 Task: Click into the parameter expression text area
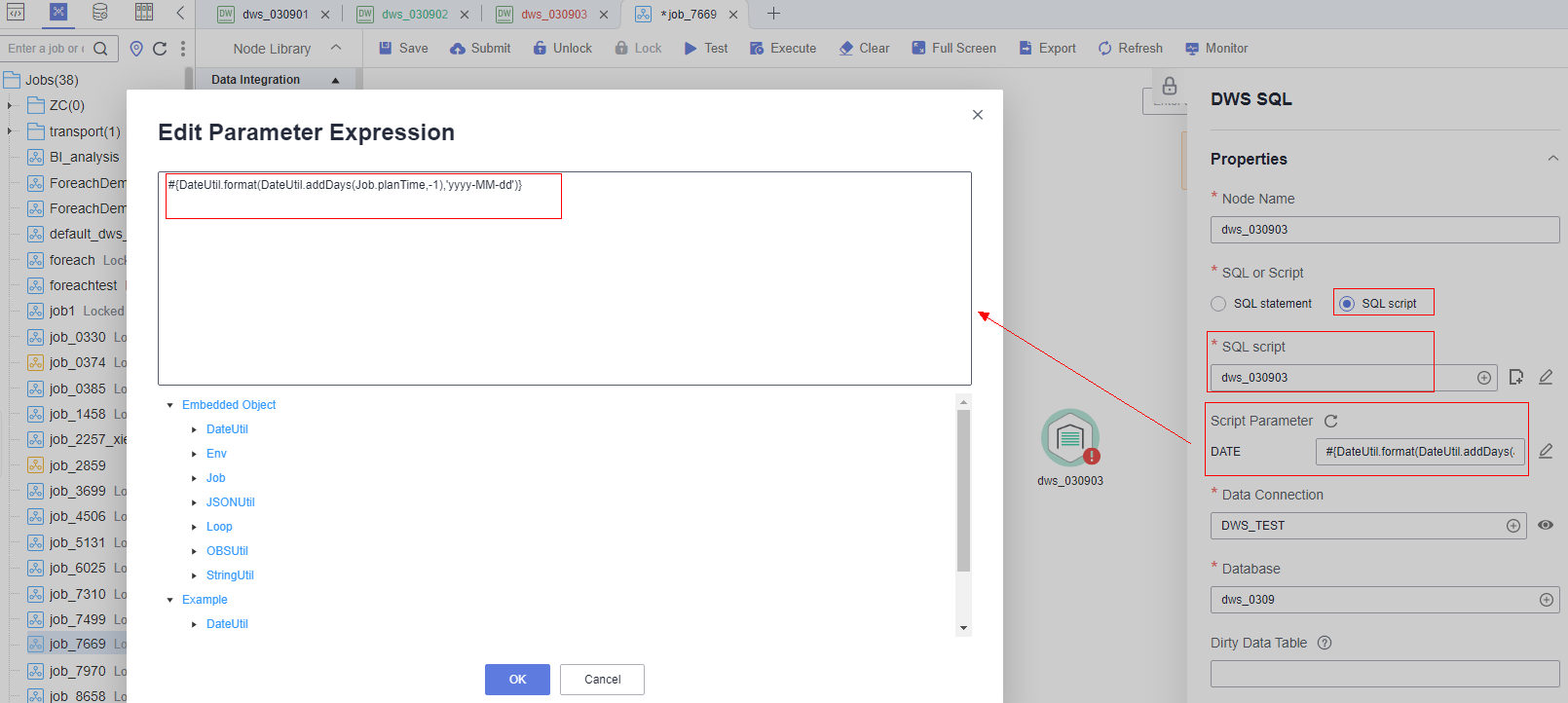coord(564,292)
